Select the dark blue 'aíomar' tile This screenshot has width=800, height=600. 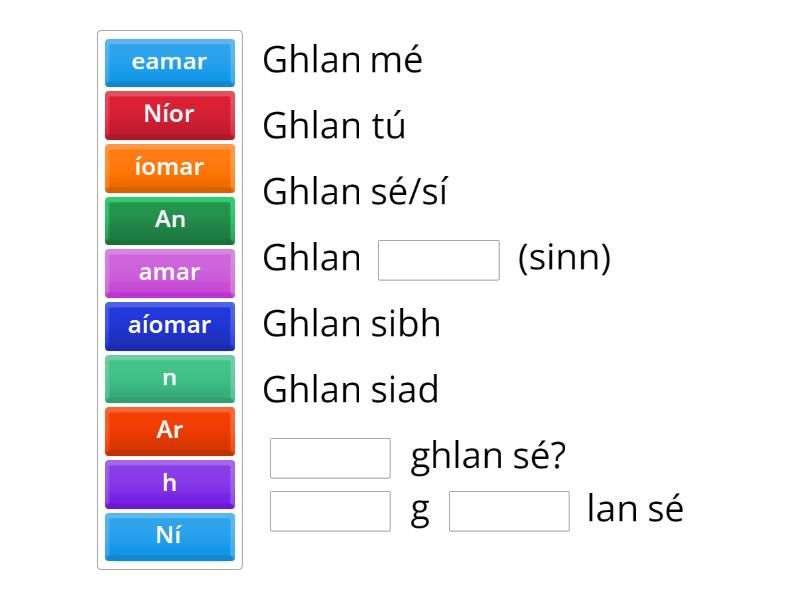(x=169, y=326)
